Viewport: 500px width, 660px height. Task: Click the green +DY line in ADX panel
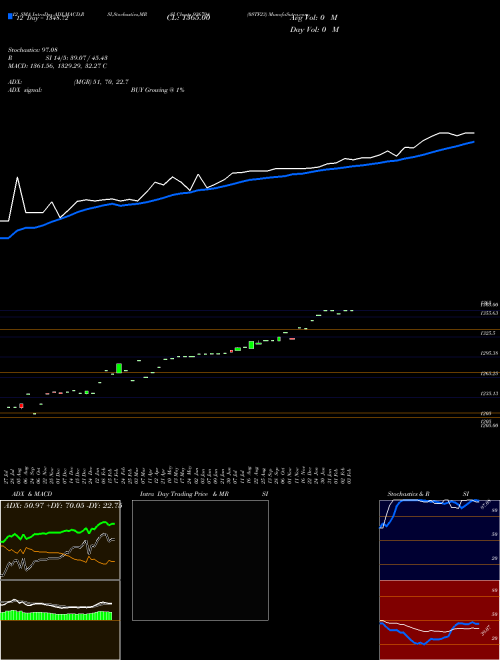click(59, 531)
